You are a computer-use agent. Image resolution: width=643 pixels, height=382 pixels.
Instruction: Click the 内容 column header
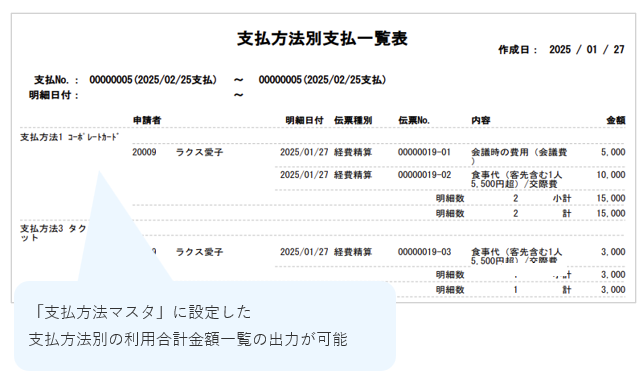[481, 121]
